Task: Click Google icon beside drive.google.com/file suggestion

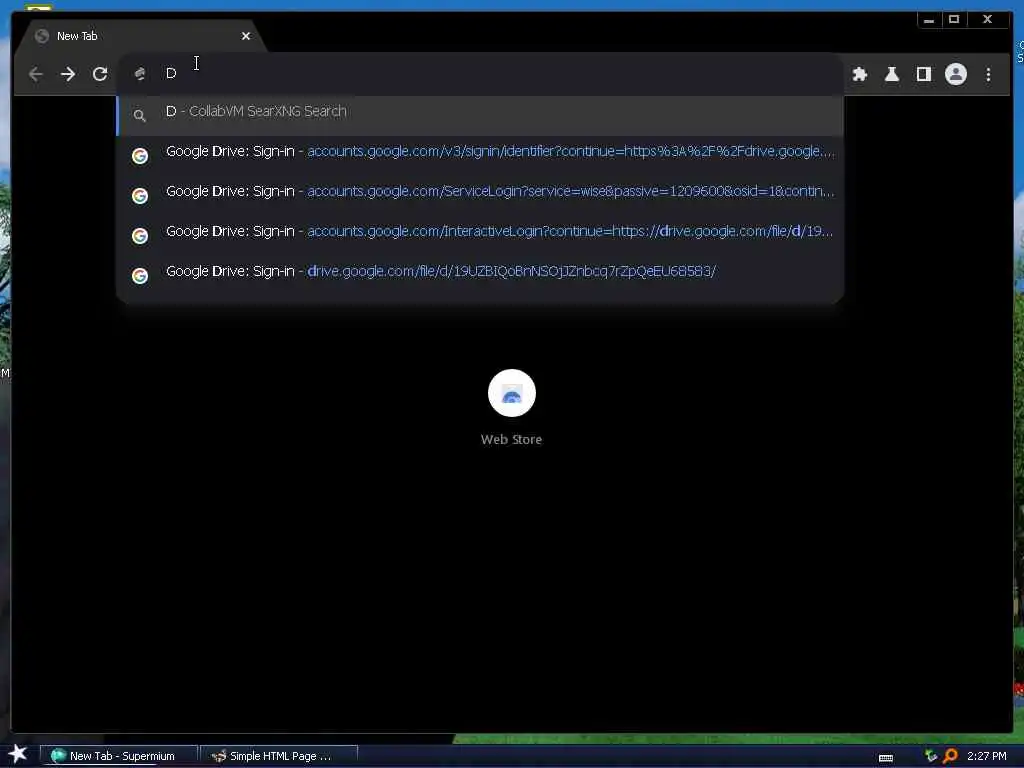Action: (140, 275)
